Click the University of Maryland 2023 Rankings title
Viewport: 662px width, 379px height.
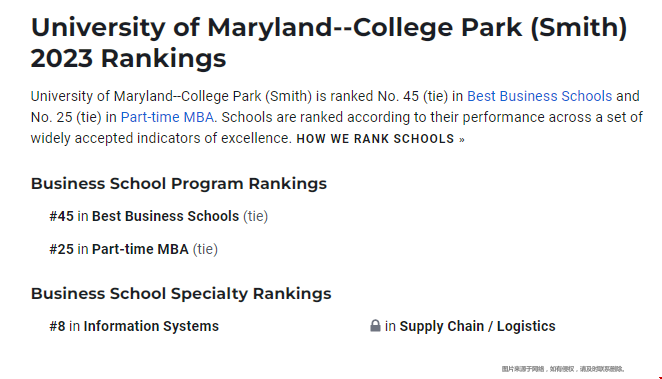click(329, 42)
